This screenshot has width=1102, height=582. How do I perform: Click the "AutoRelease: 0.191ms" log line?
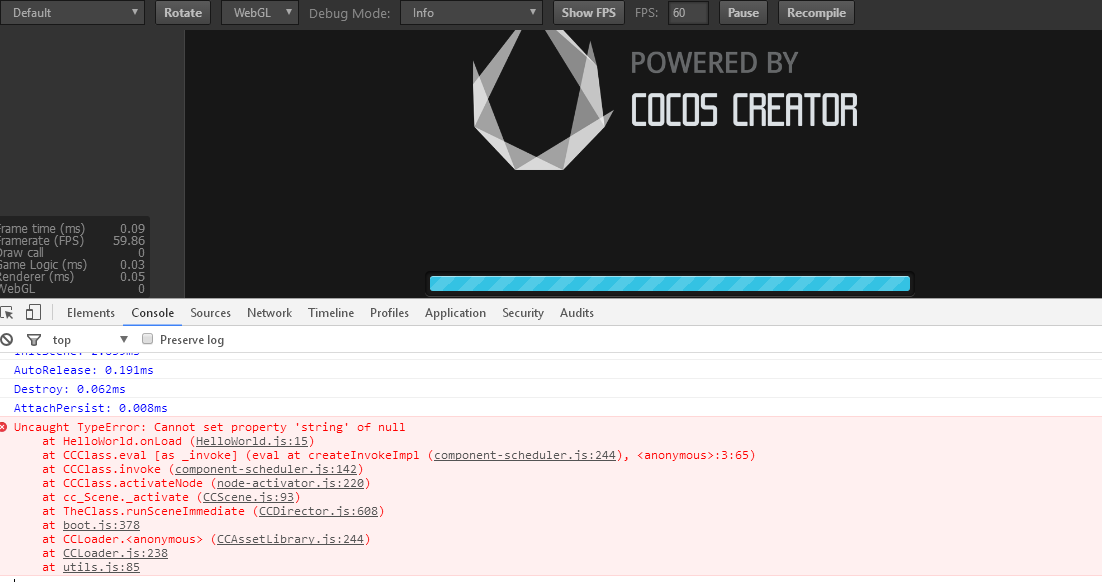pyautogui.click(x=84, y=370)
